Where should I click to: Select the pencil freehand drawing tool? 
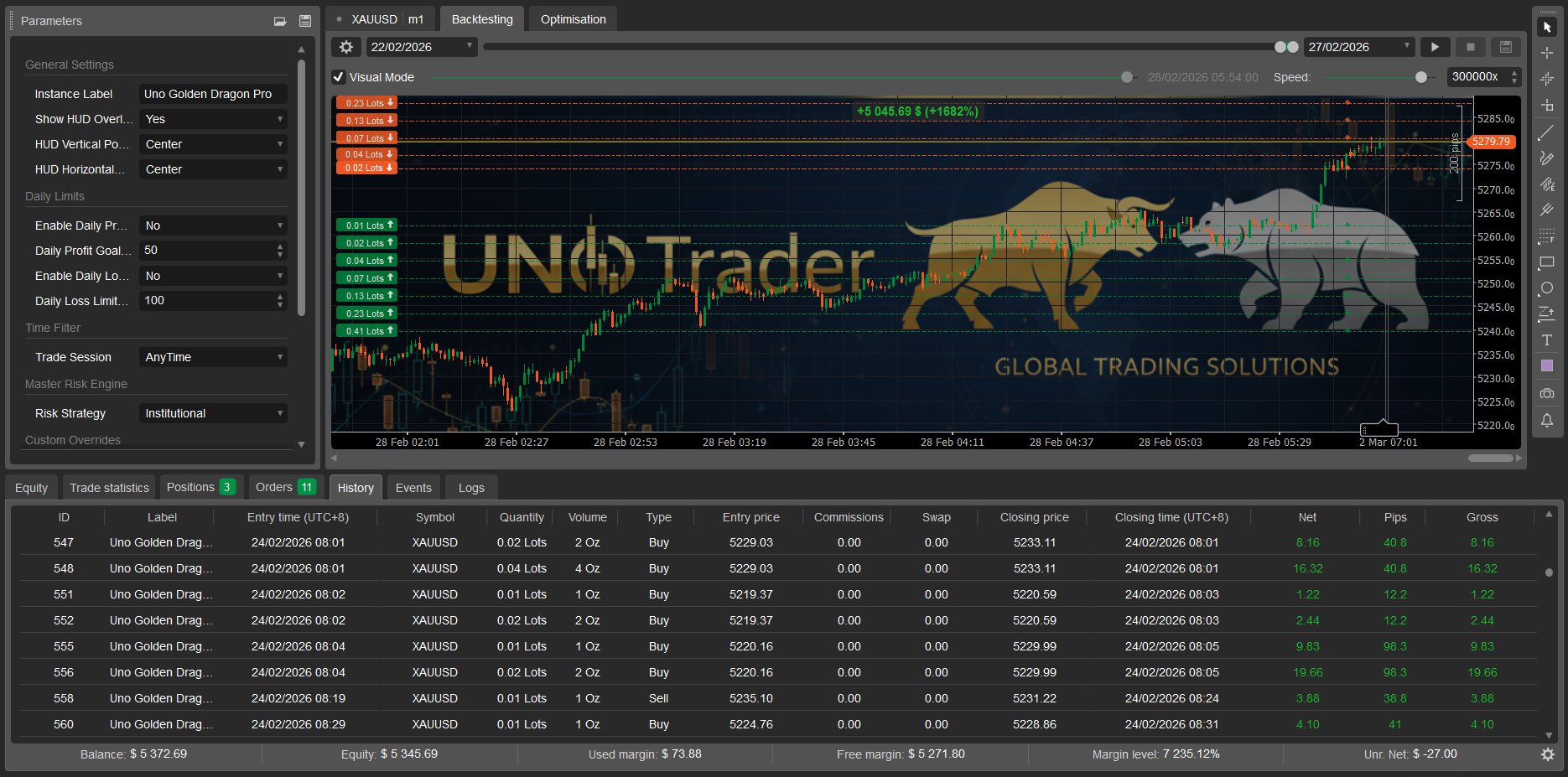pos(1546,158)
